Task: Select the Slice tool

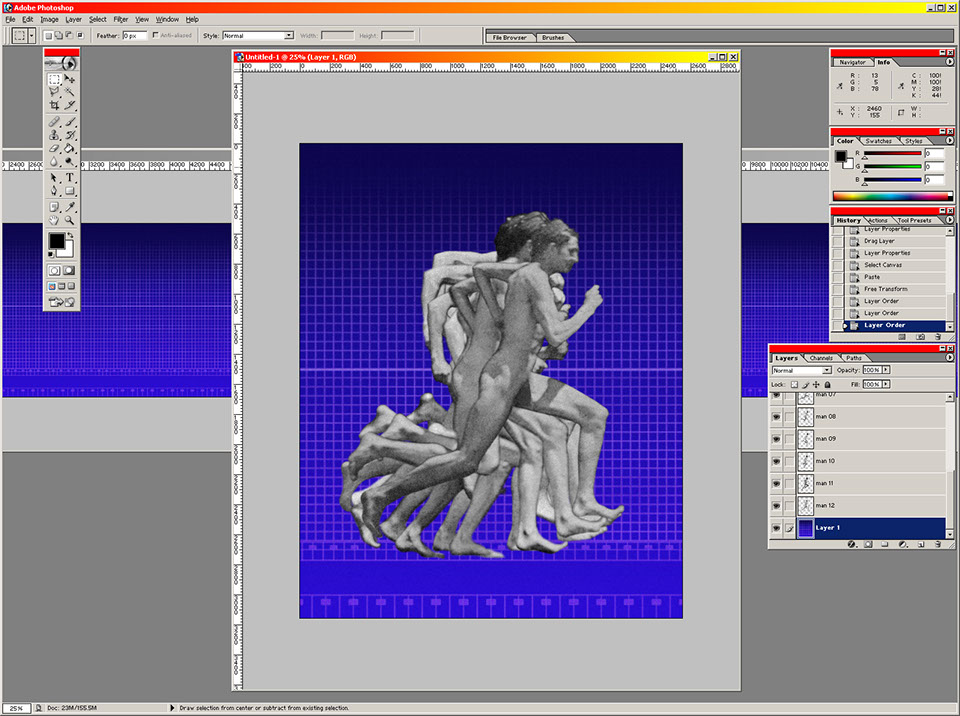Action: coord(70,105)
